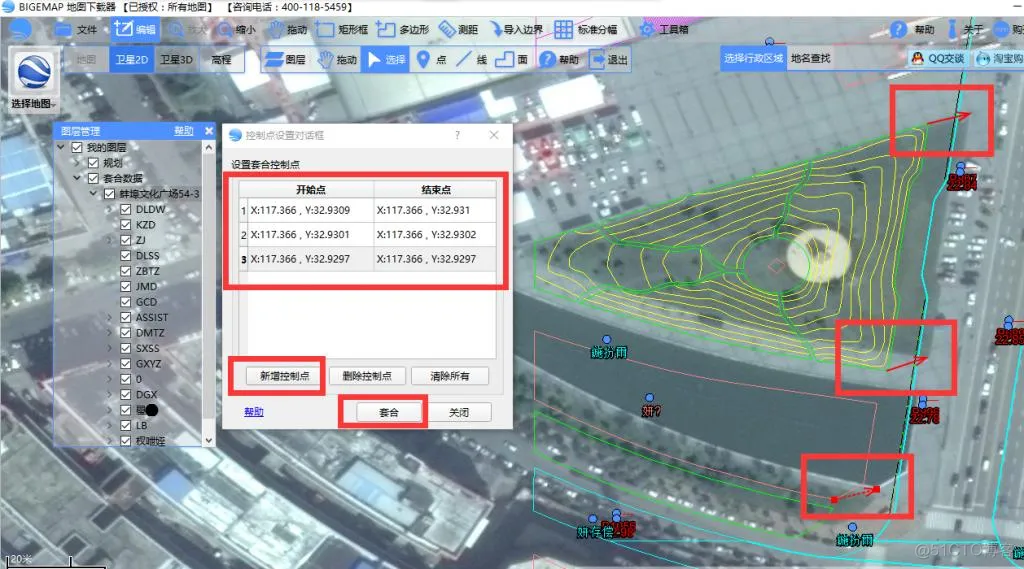Viewport: 1024px width, 569px height.
Task: Click the 套合 fit button
Action: click(389, 412)
